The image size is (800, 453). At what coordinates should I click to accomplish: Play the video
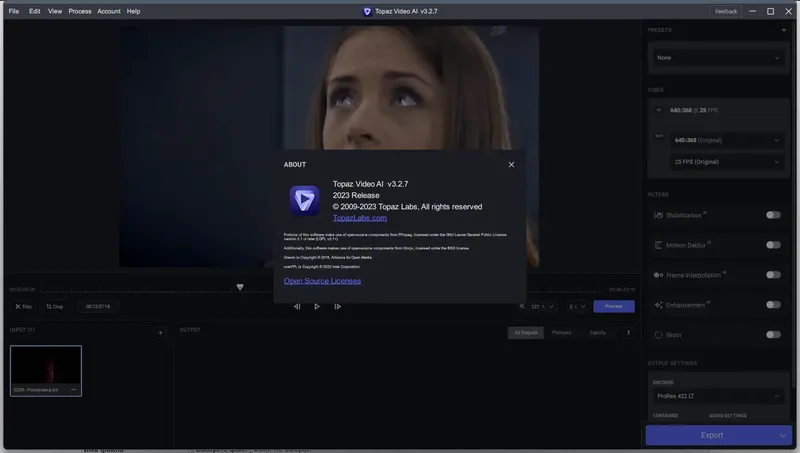317,307
